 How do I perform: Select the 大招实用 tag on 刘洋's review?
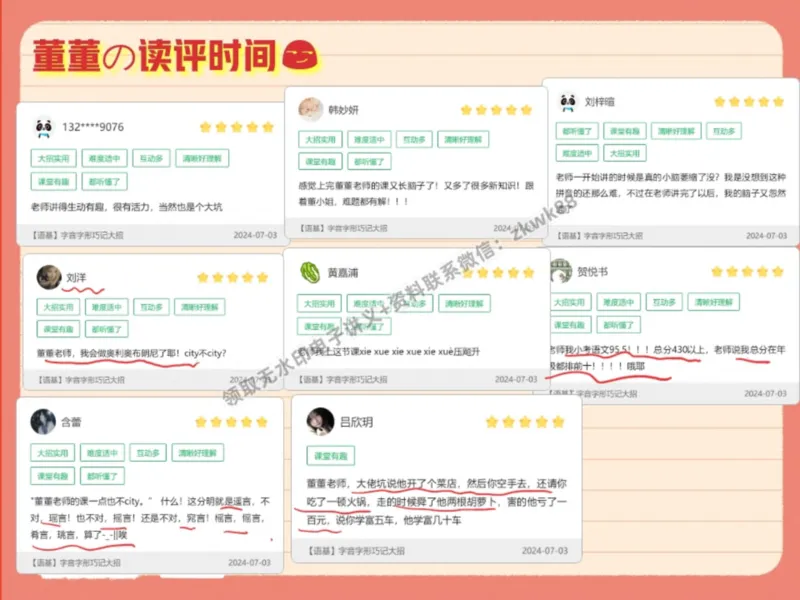58,307
